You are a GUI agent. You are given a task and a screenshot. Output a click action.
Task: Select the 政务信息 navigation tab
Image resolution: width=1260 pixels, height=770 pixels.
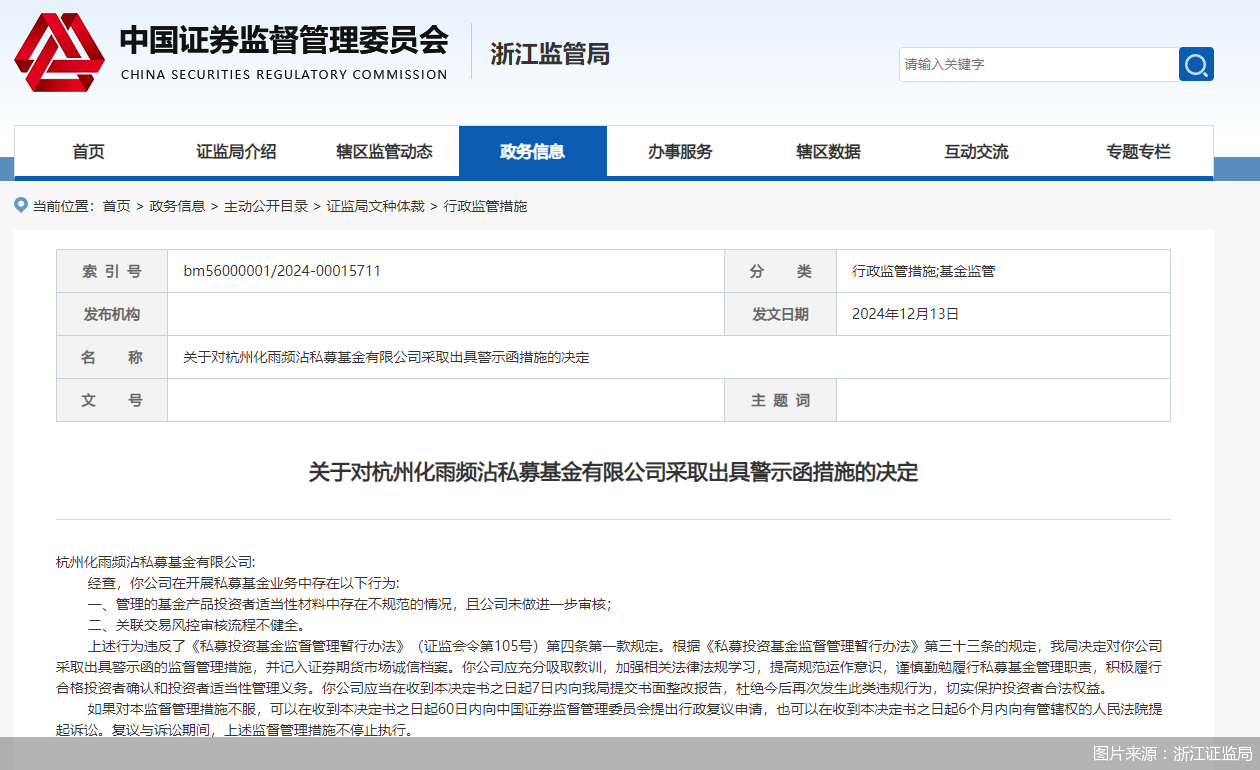(x=533, y=152)
